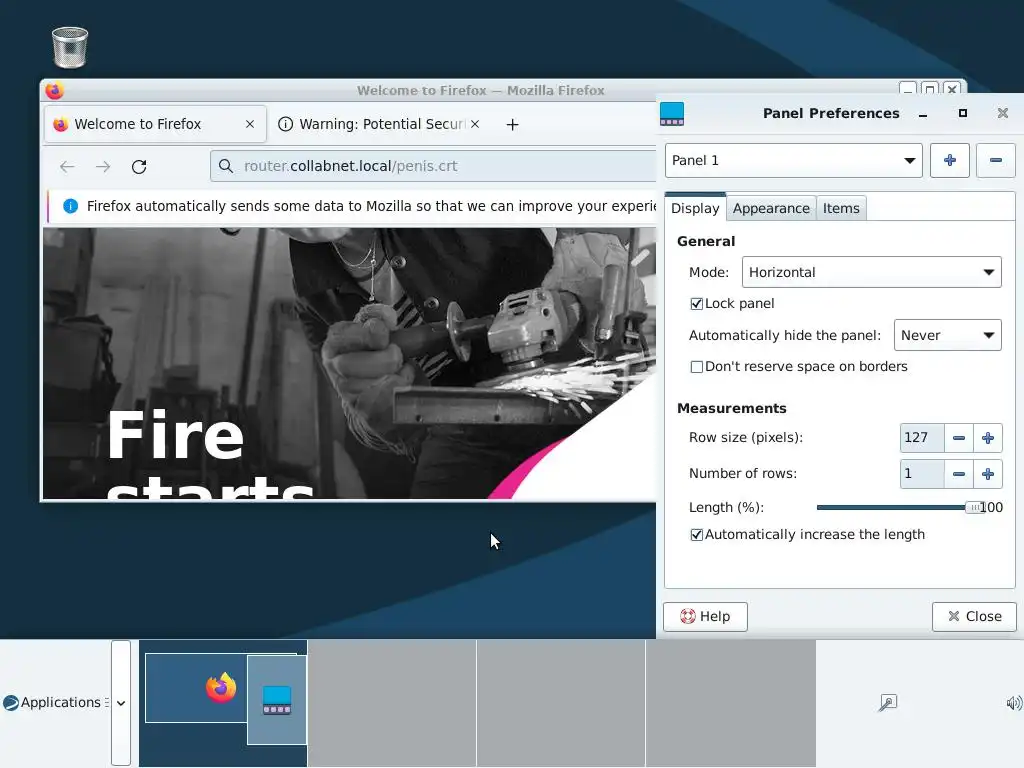The image size is (1024, 768).
Task: Switch to the fourth workspace
Action: pos(731,703)
